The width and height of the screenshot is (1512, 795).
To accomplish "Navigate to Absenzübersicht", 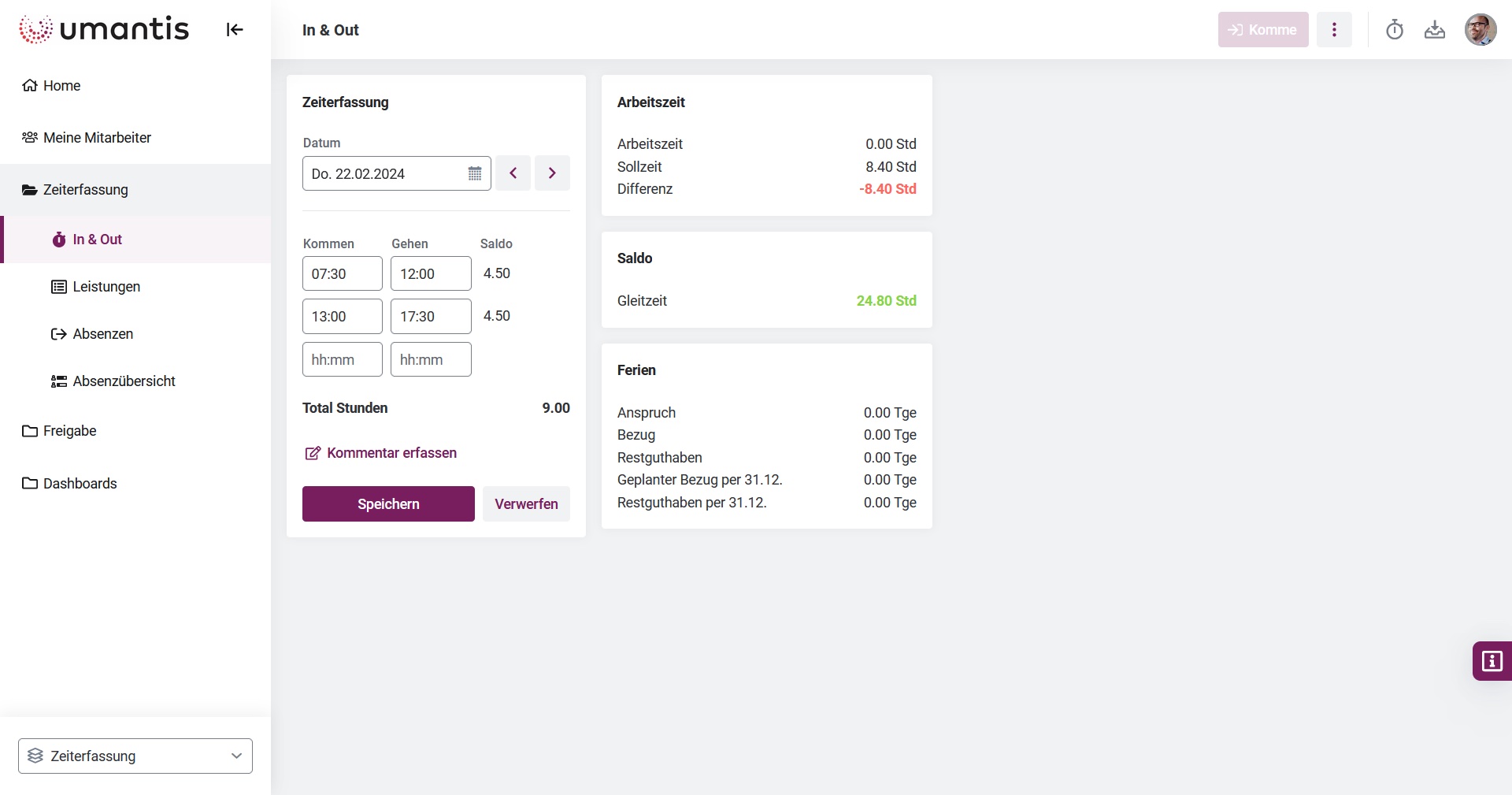I will 124,381.
